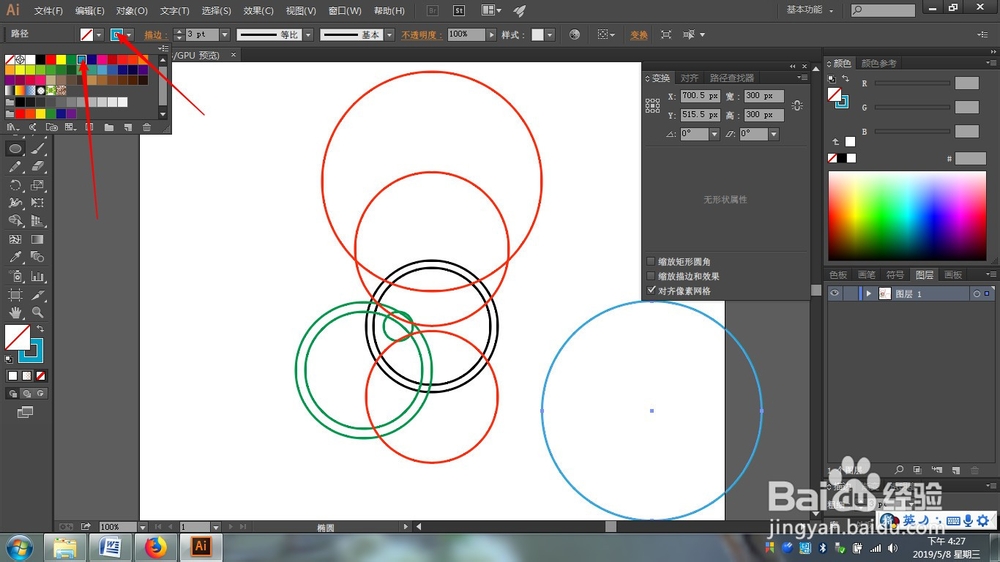Click the 不透明度 opacity link
The image size is (1000, 562).
click(422, 35)
